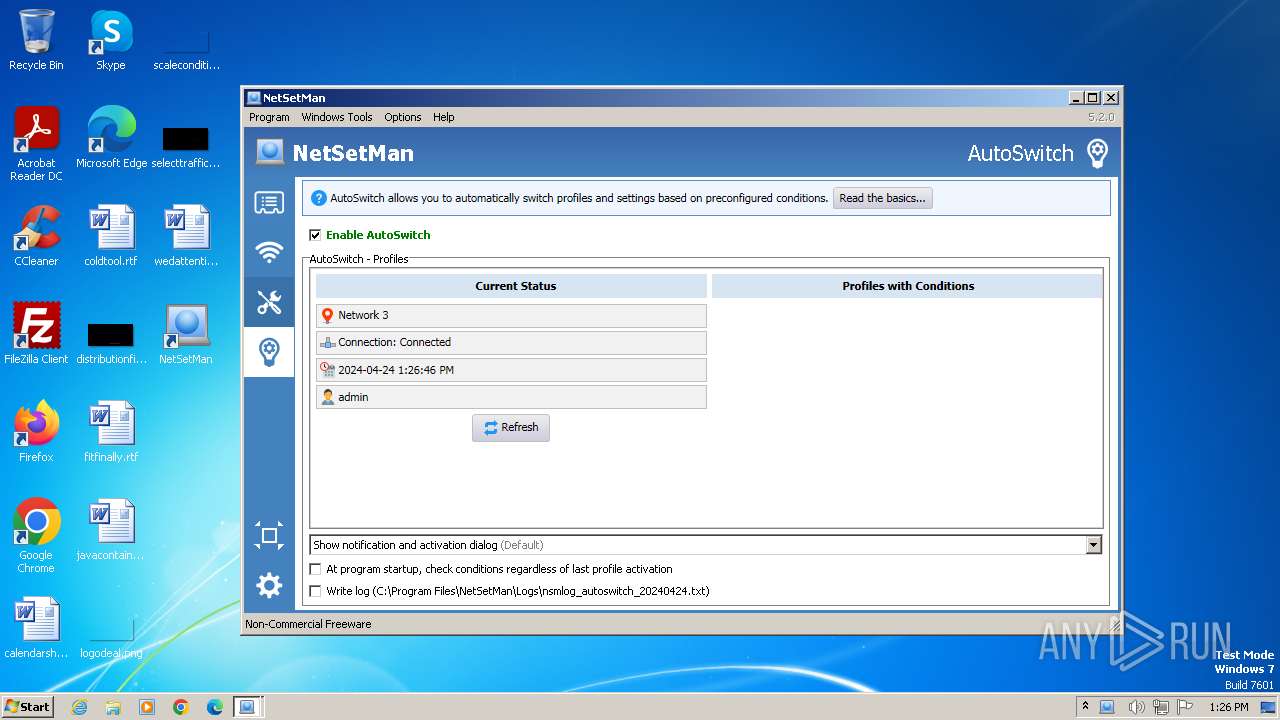The height and width of the screenshot is (720, 1280).
Task: Select the AutoSwitch lightbulb sidebar icon
Action: tap(269, 352)
